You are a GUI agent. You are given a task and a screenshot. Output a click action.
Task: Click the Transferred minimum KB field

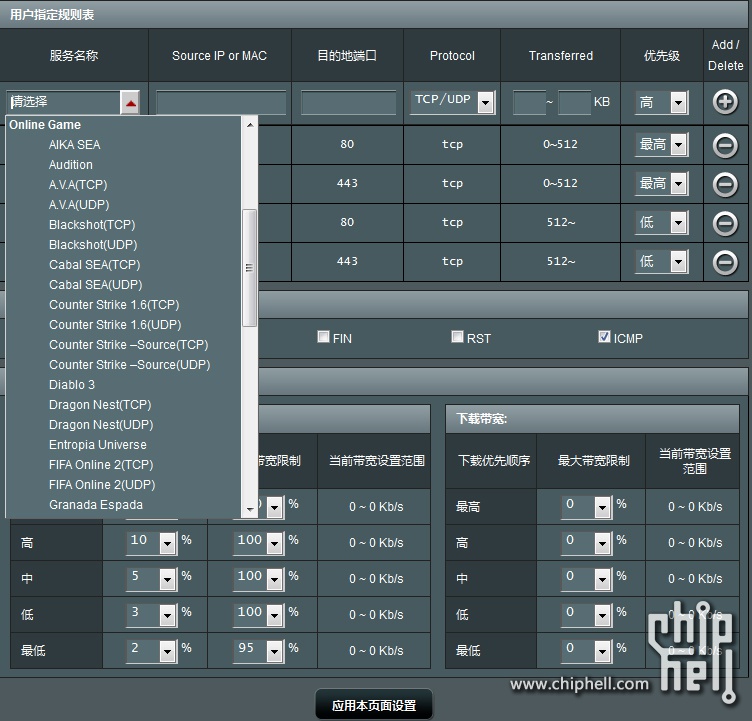click(529, 103)
